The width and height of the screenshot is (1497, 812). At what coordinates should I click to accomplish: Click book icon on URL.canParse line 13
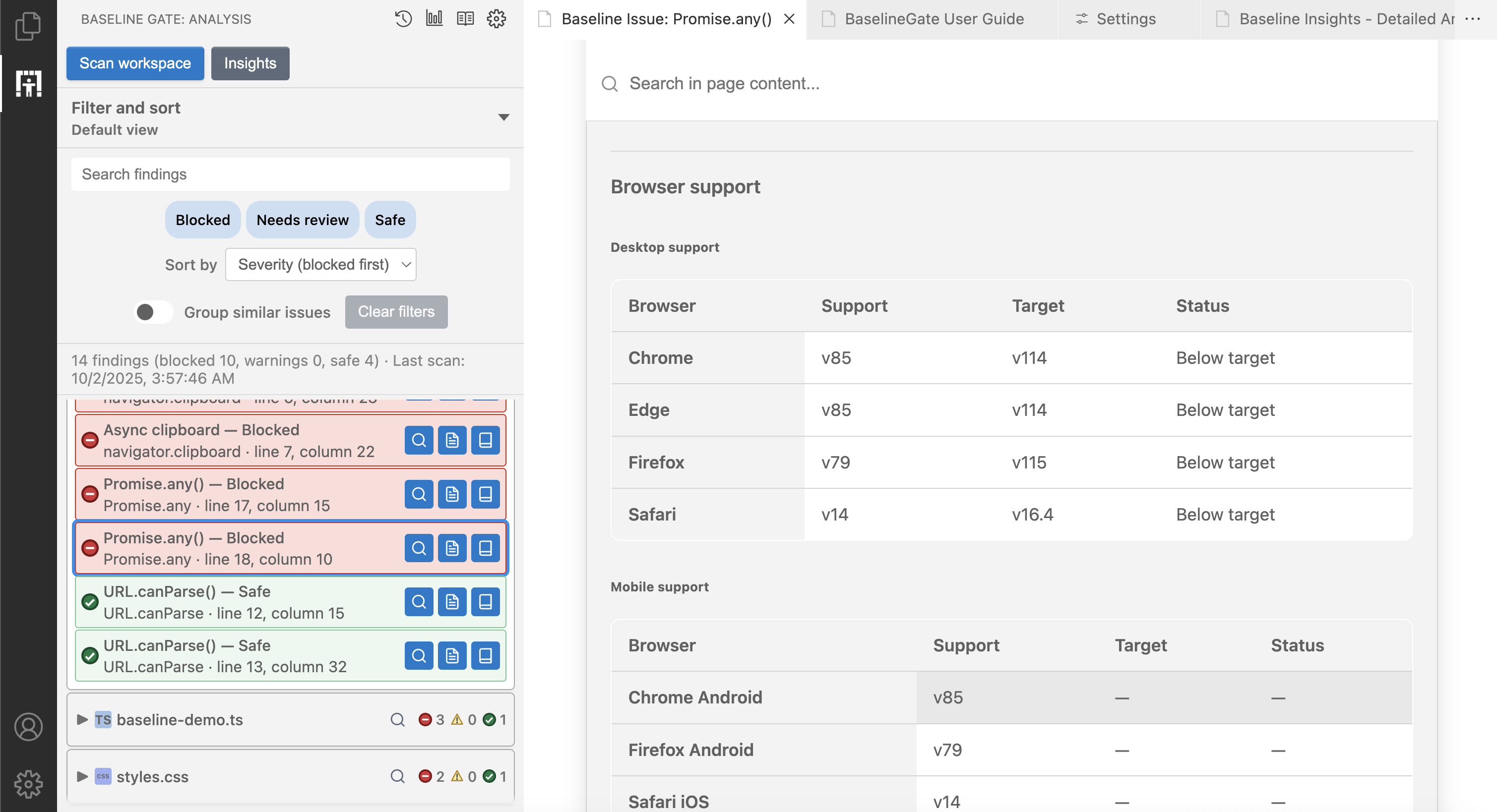tap(485, 656)
